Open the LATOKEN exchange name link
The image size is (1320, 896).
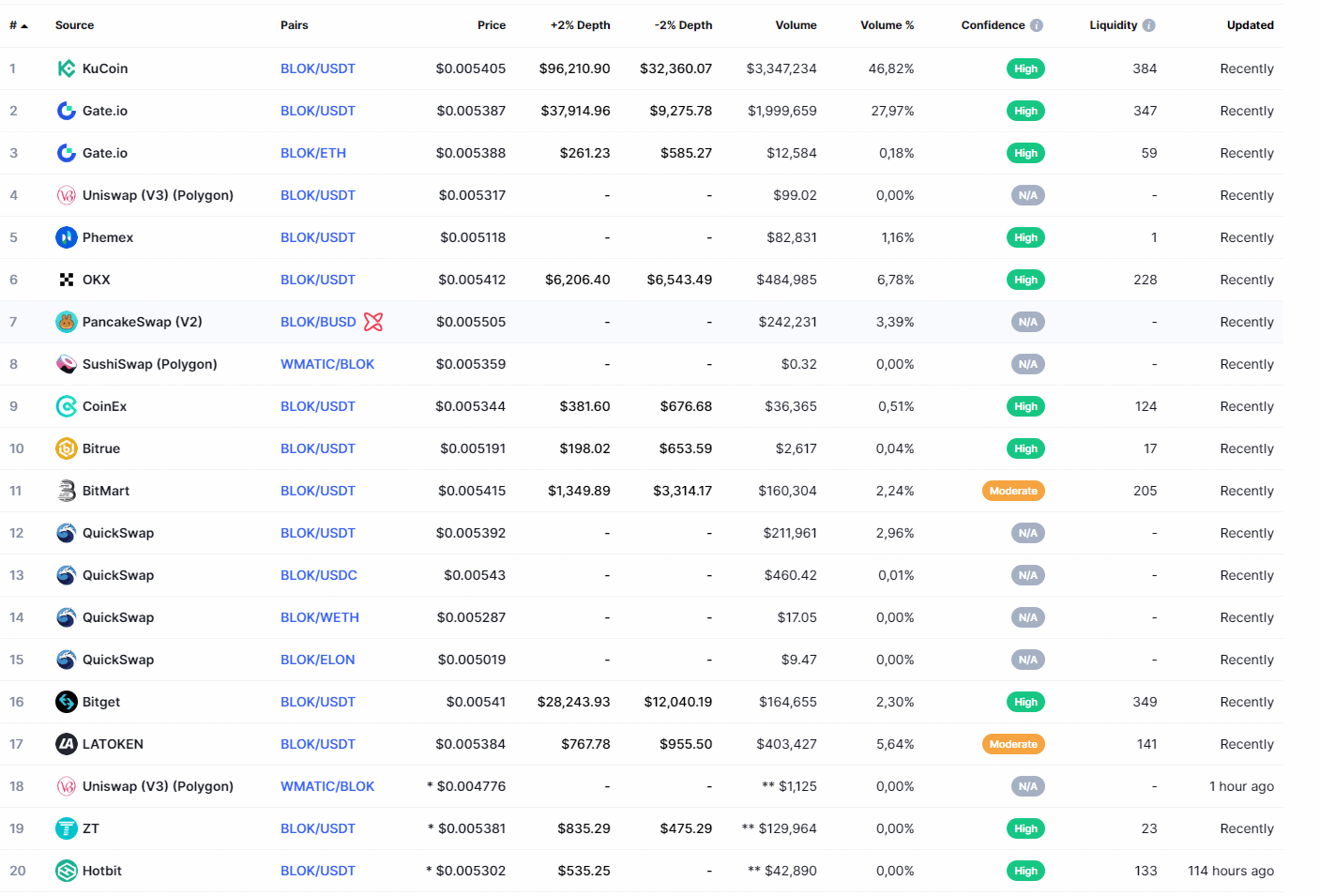113,744
